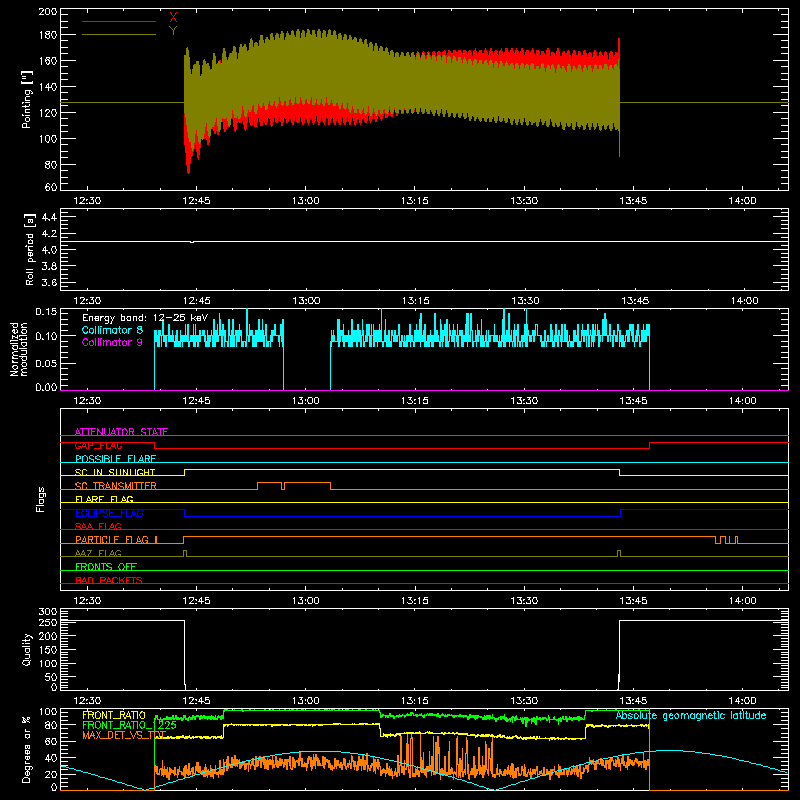Click the Pointing axis title
800x800 pixels.
click(27, 99)
